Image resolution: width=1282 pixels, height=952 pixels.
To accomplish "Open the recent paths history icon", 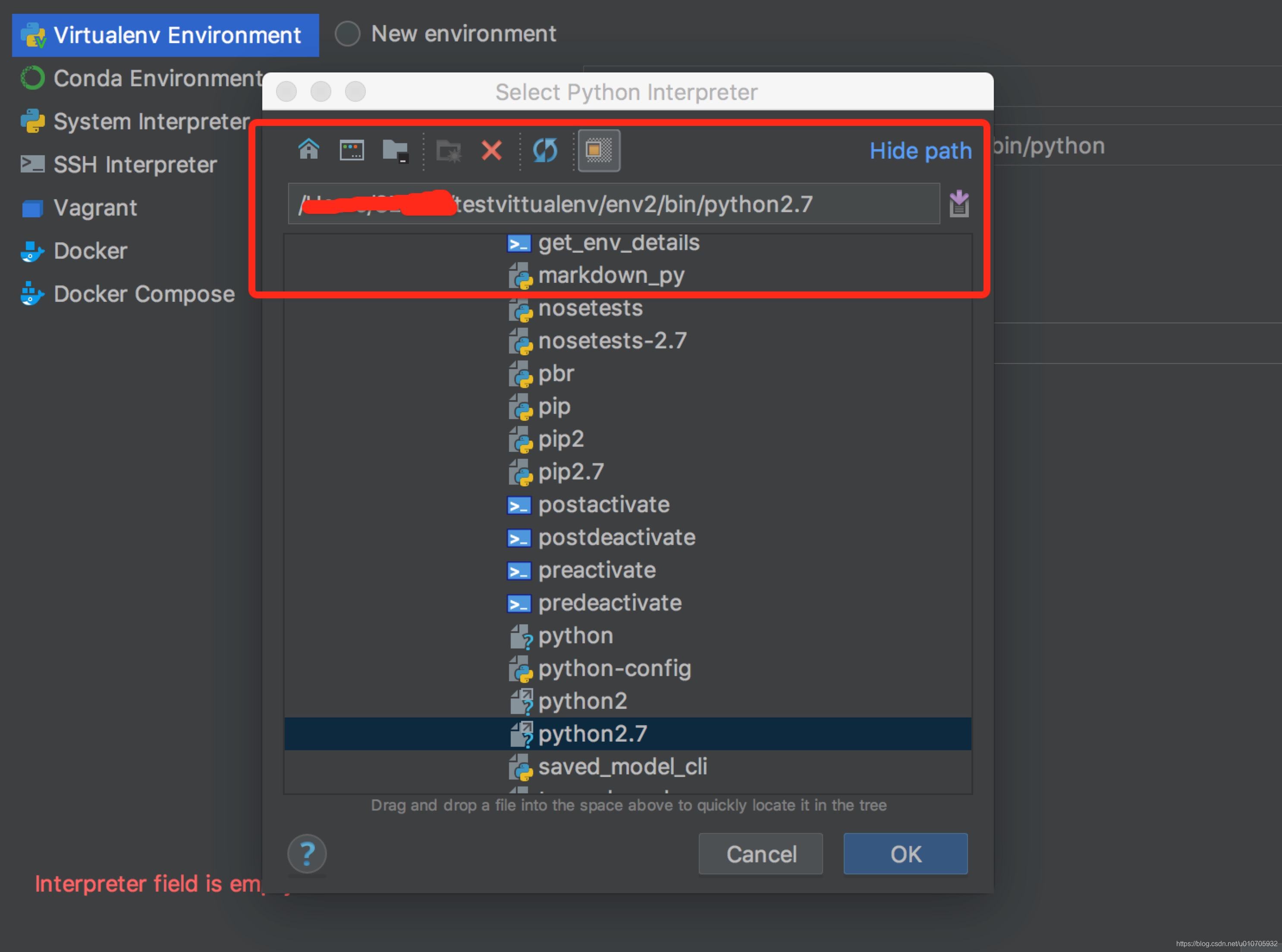I will click(x=958, y=204).
